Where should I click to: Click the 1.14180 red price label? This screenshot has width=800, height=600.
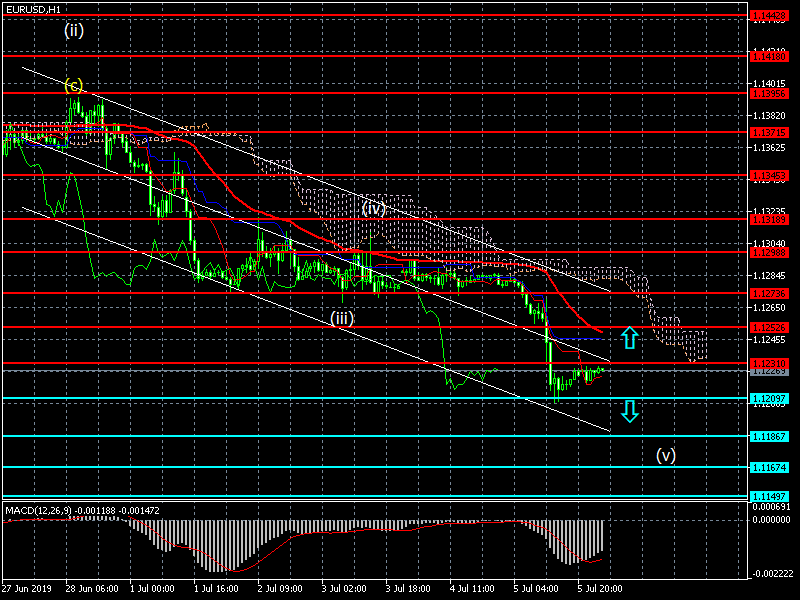point(769,56)
